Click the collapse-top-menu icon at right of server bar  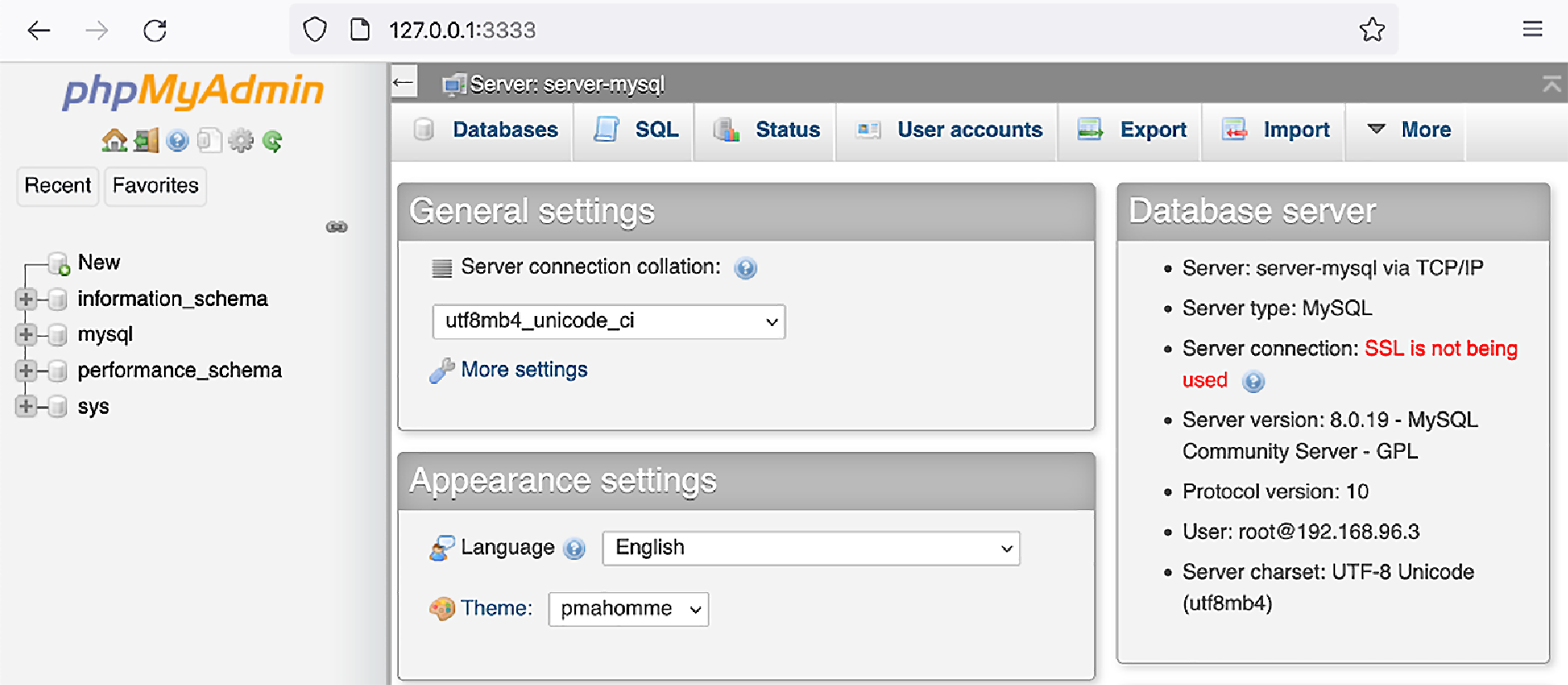[1551, 83]
